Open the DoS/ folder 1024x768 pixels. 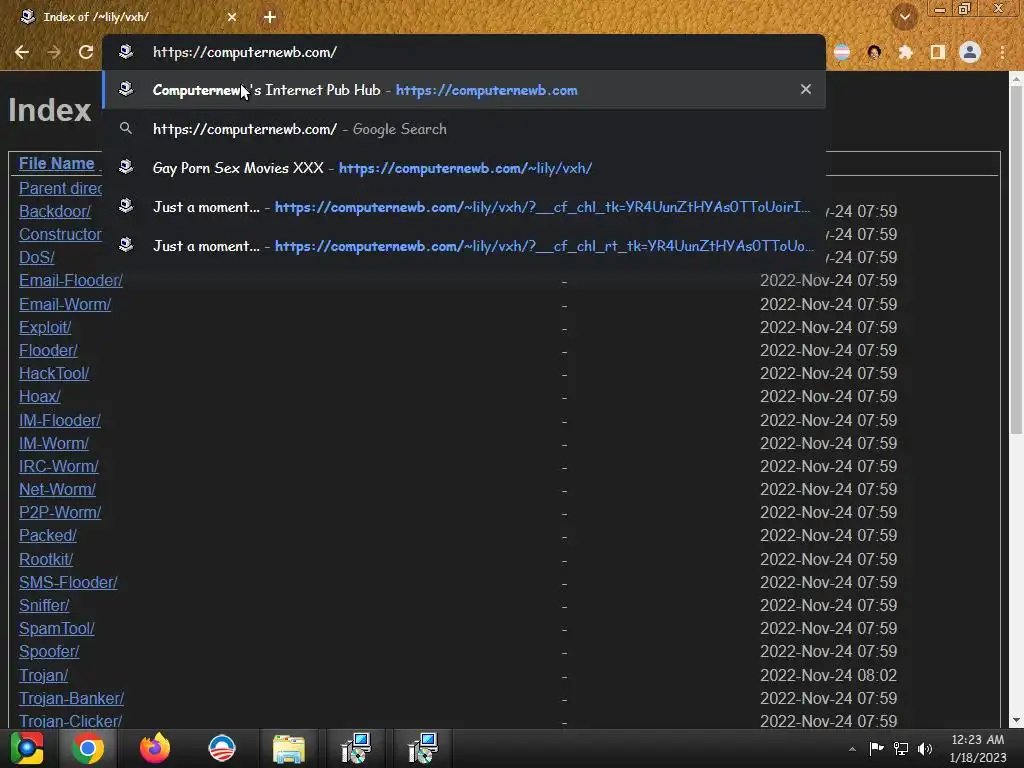[37, 257]
